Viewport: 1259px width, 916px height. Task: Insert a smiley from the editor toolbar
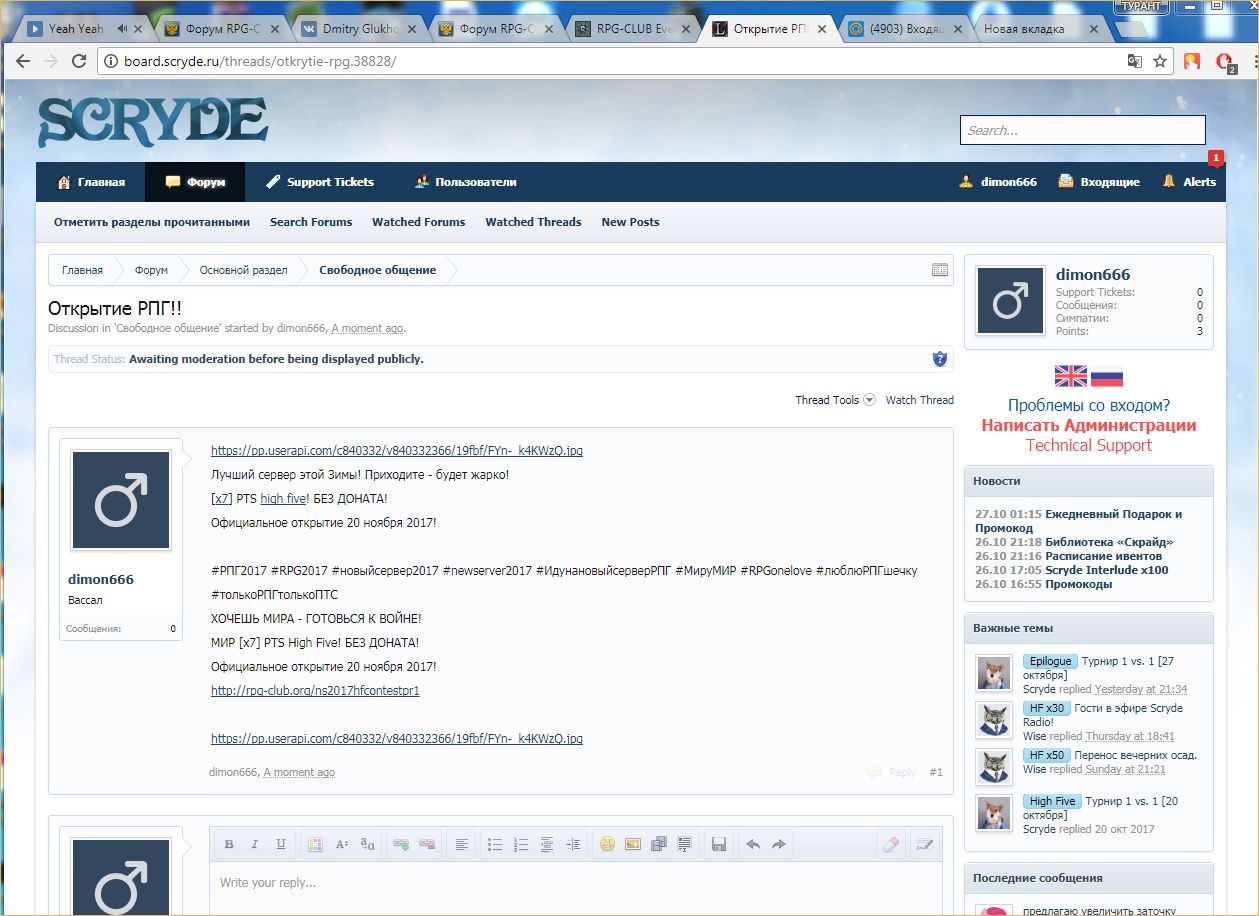[x=607, y=844]
